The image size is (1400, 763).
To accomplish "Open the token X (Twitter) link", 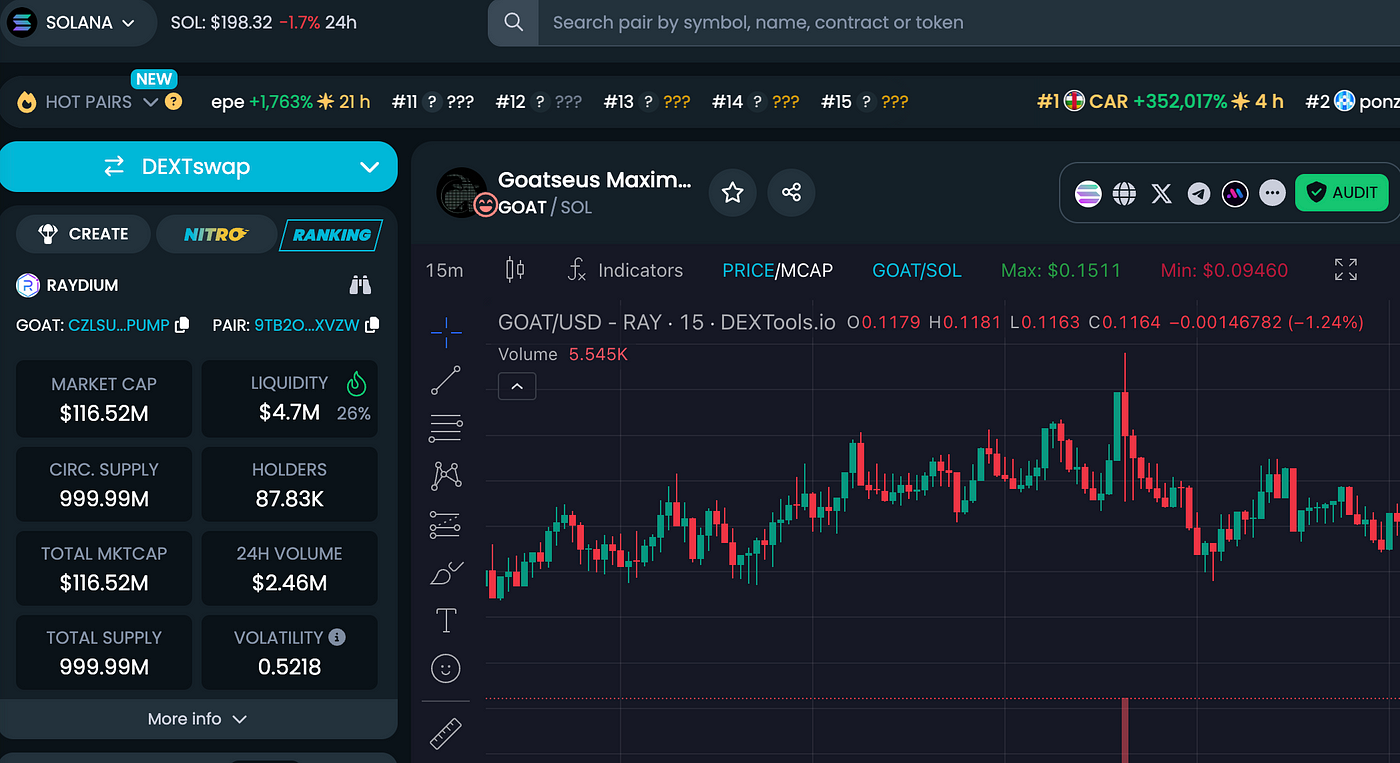I will (x=1161, y=193).
